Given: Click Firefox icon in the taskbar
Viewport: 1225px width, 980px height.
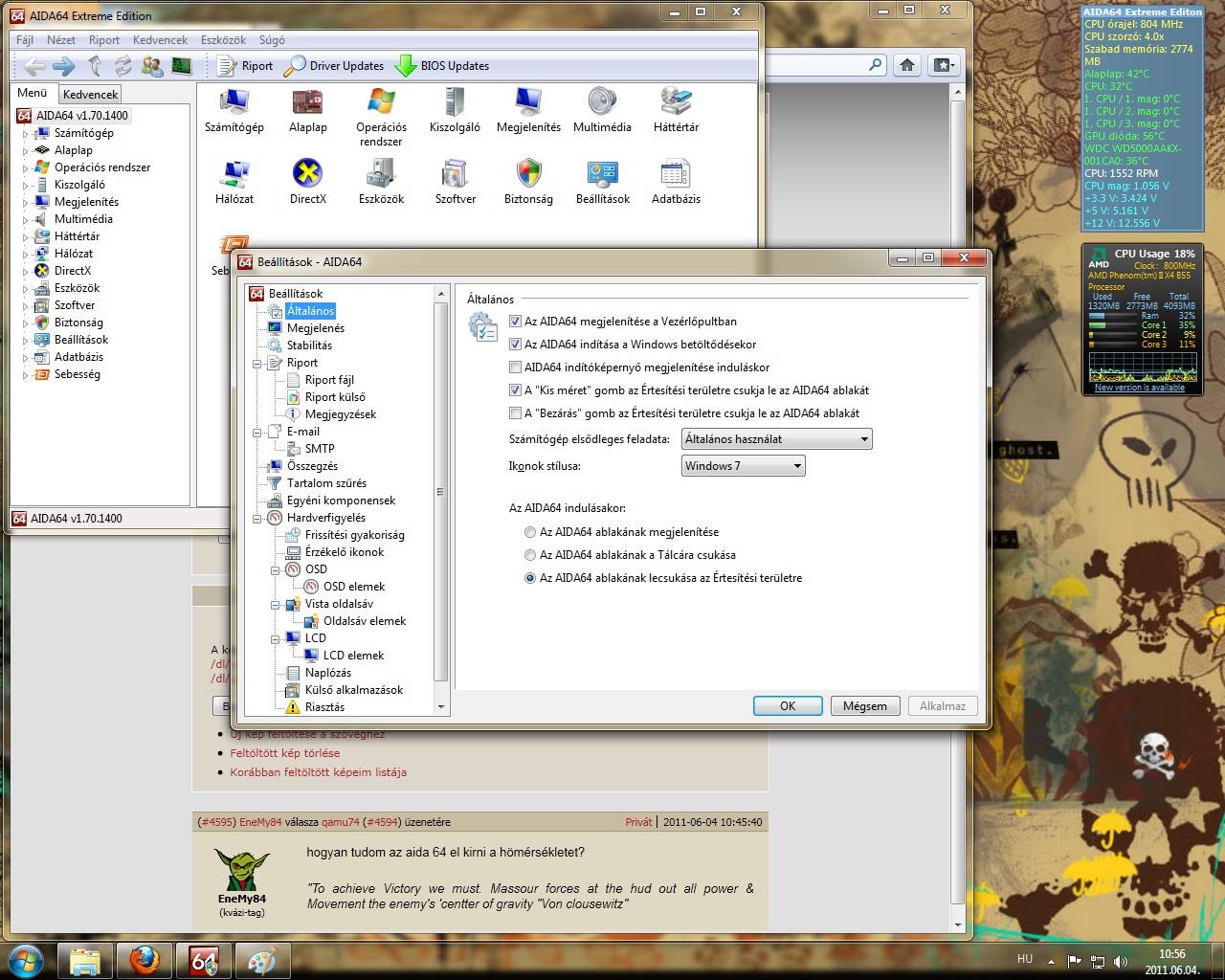Looking at the screenshot, I should [x=145, y=960].
